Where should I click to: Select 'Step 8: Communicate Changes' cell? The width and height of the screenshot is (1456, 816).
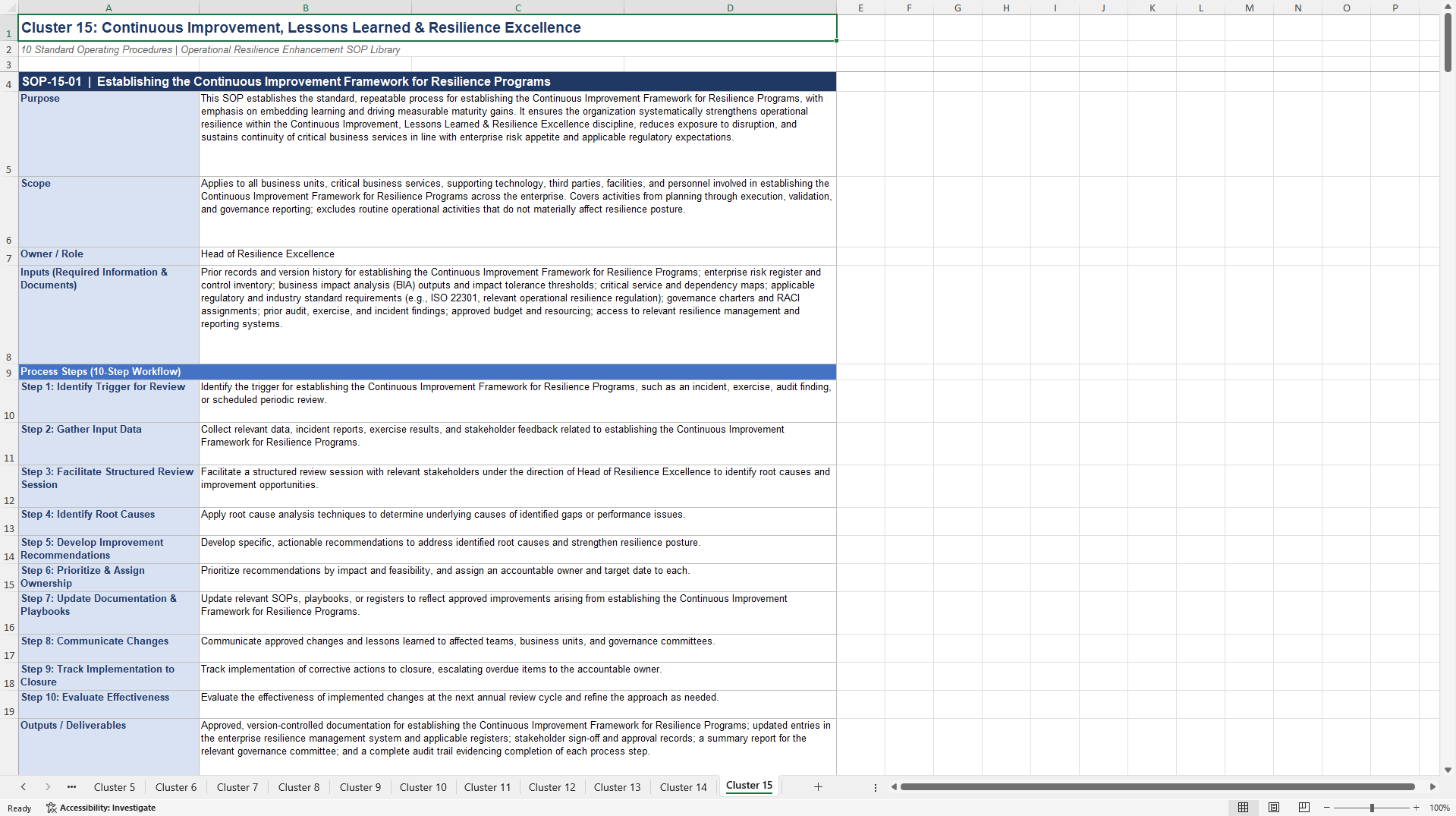pos(108,648)
